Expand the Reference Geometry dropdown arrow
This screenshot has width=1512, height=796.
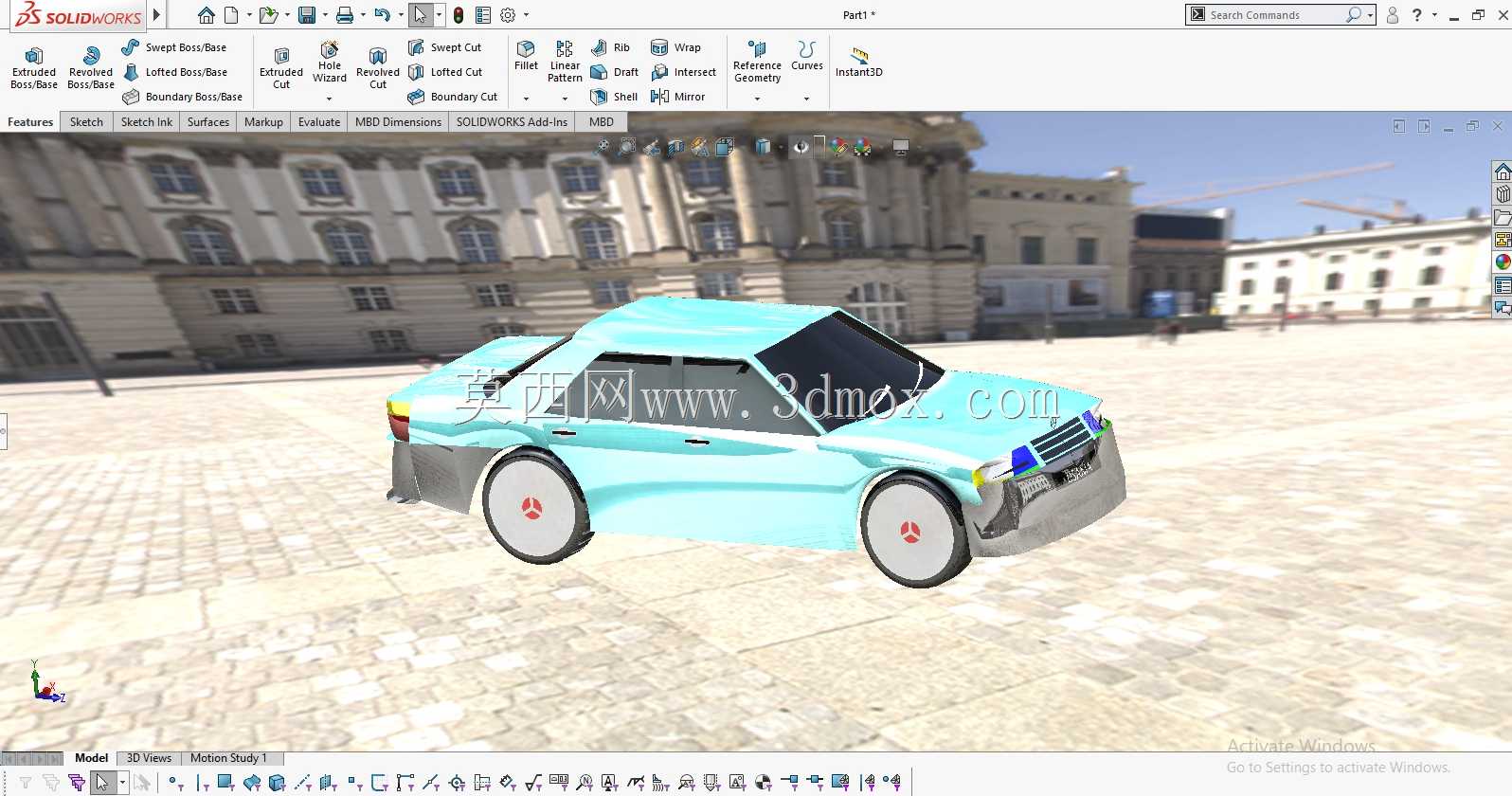coord(757,99)
